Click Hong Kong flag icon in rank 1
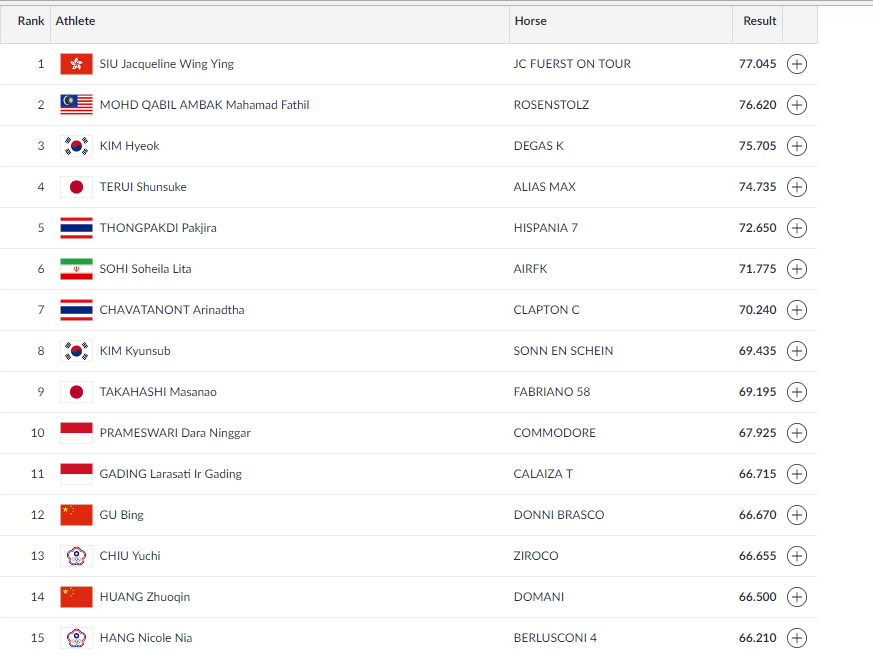This screenshot has width=873, height=659. pyautogui.click(x=76, y=64)
